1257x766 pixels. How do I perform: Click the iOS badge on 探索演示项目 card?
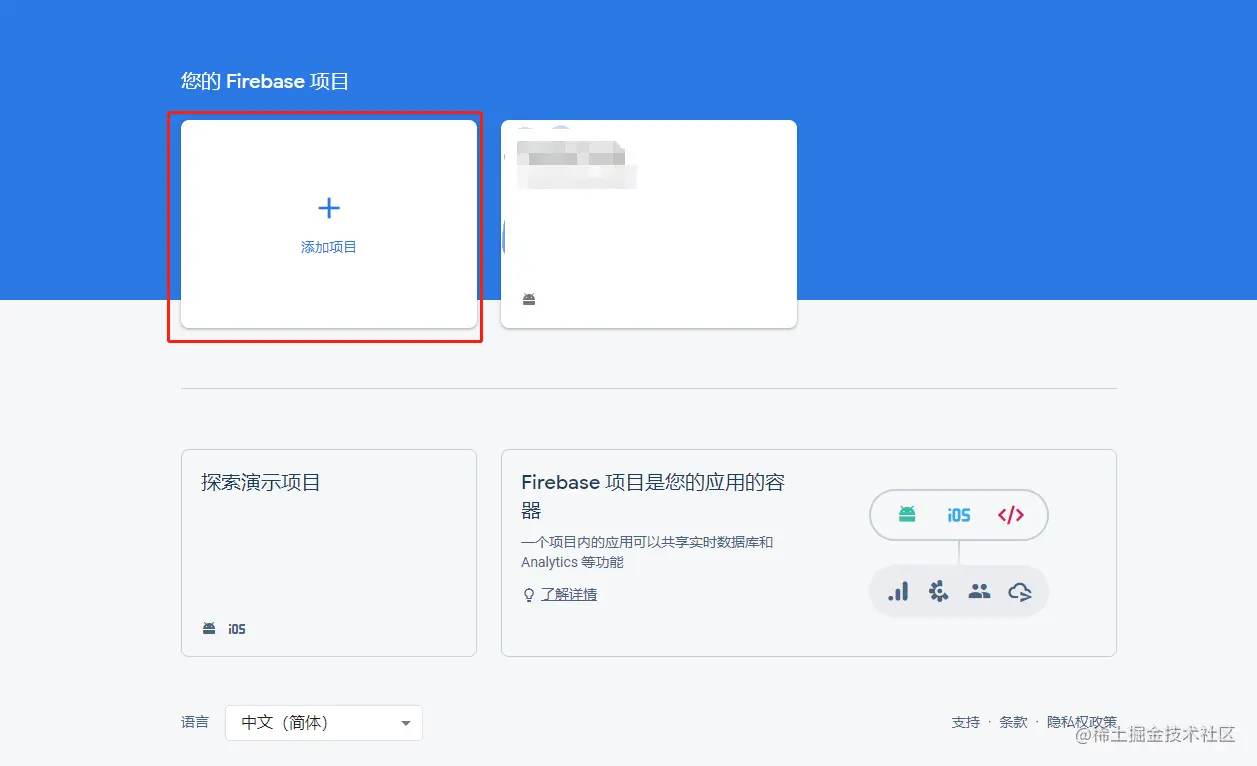coord(235,628)
